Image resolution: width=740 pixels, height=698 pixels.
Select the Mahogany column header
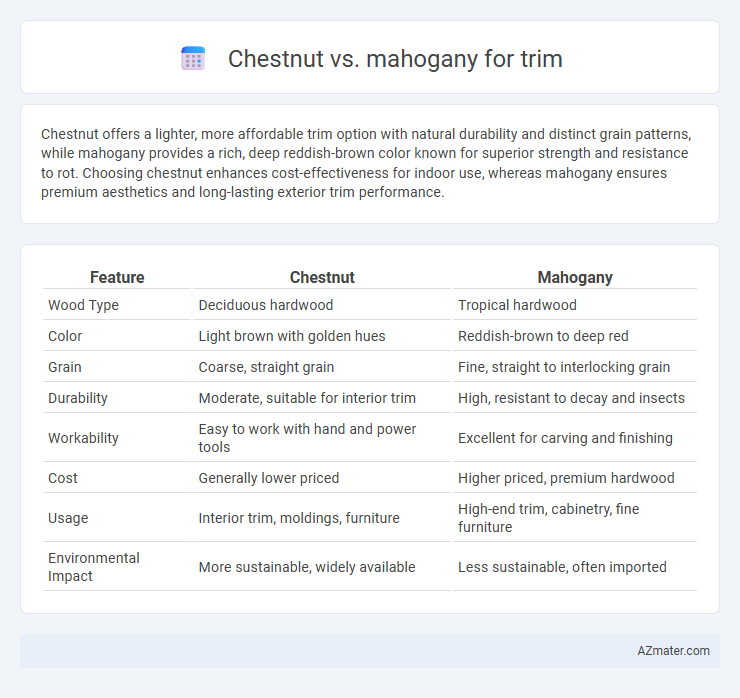pos(575,277)
